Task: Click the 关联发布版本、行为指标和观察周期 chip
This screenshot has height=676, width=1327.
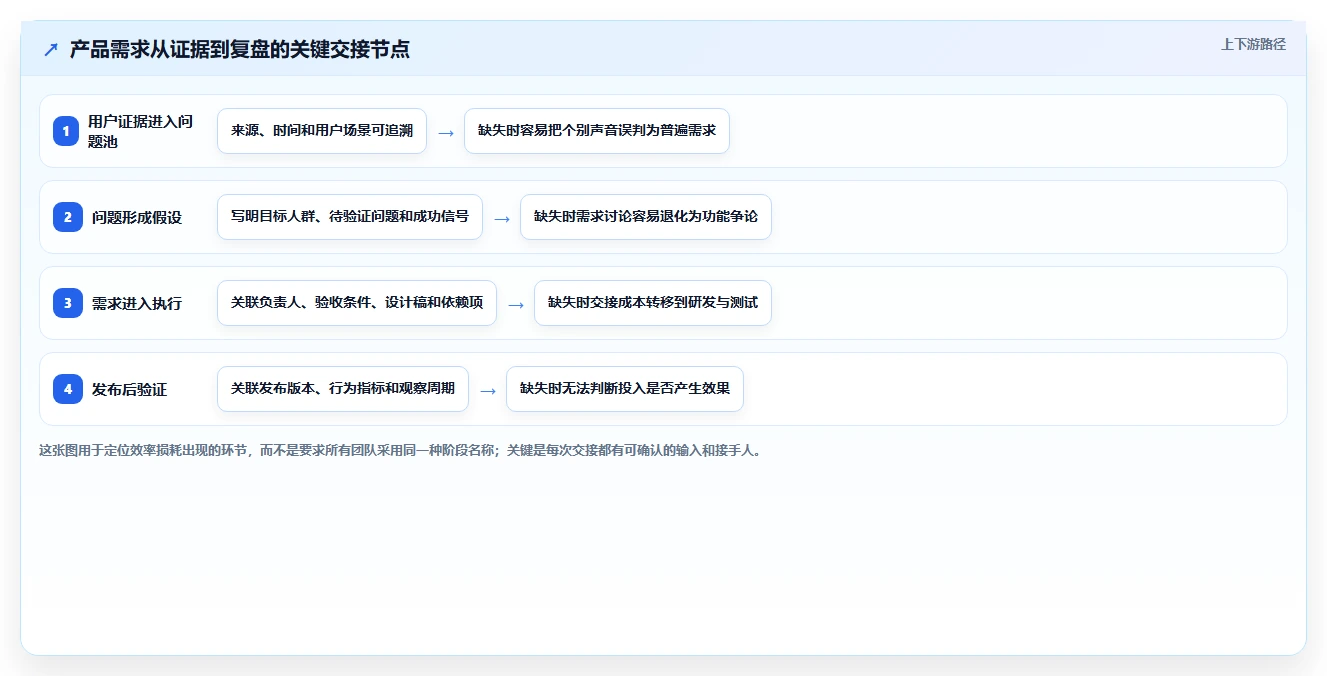Action: pyautogui.click(x=343, y=389)
